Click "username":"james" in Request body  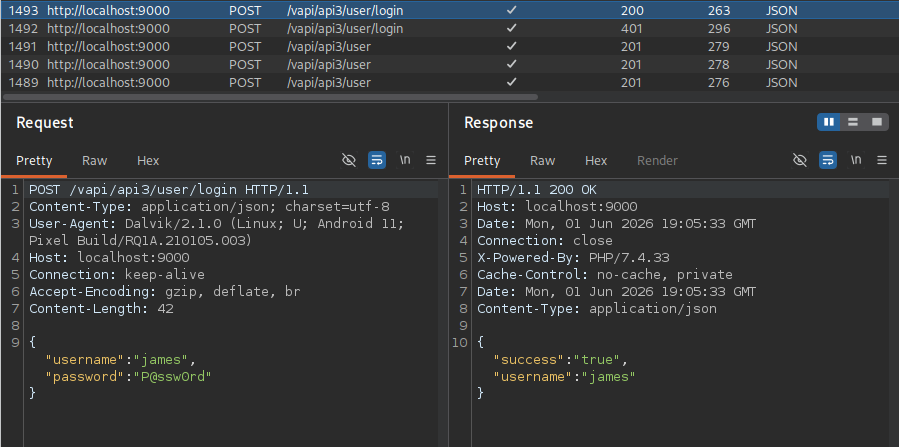pyautogui.click(x=121, y=360)
